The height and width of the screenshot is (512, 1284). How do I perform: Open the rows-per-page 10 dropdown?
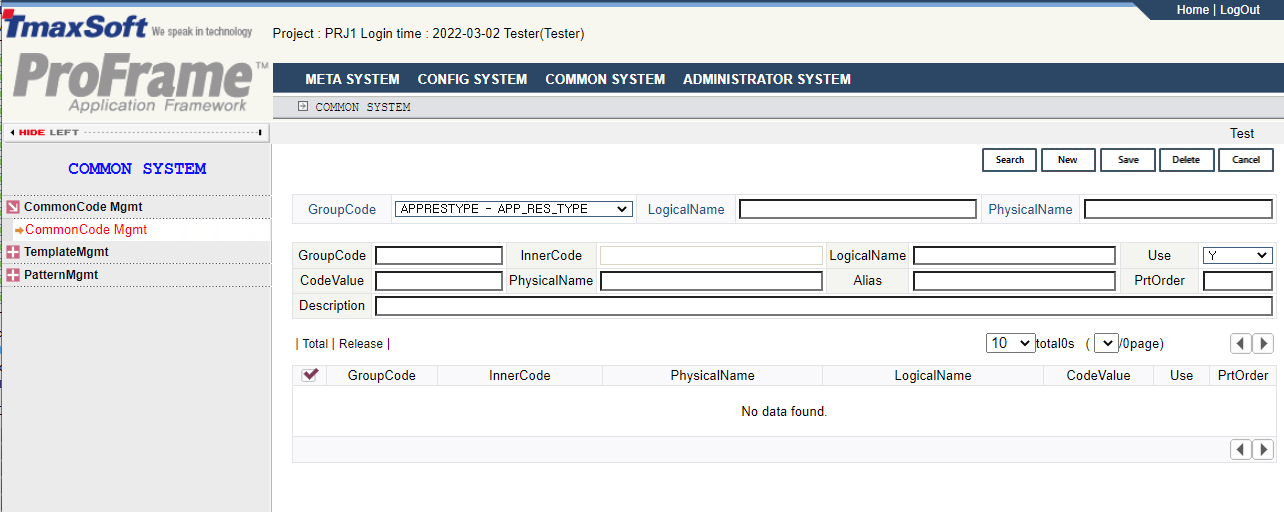click(x=1010, y=343)
